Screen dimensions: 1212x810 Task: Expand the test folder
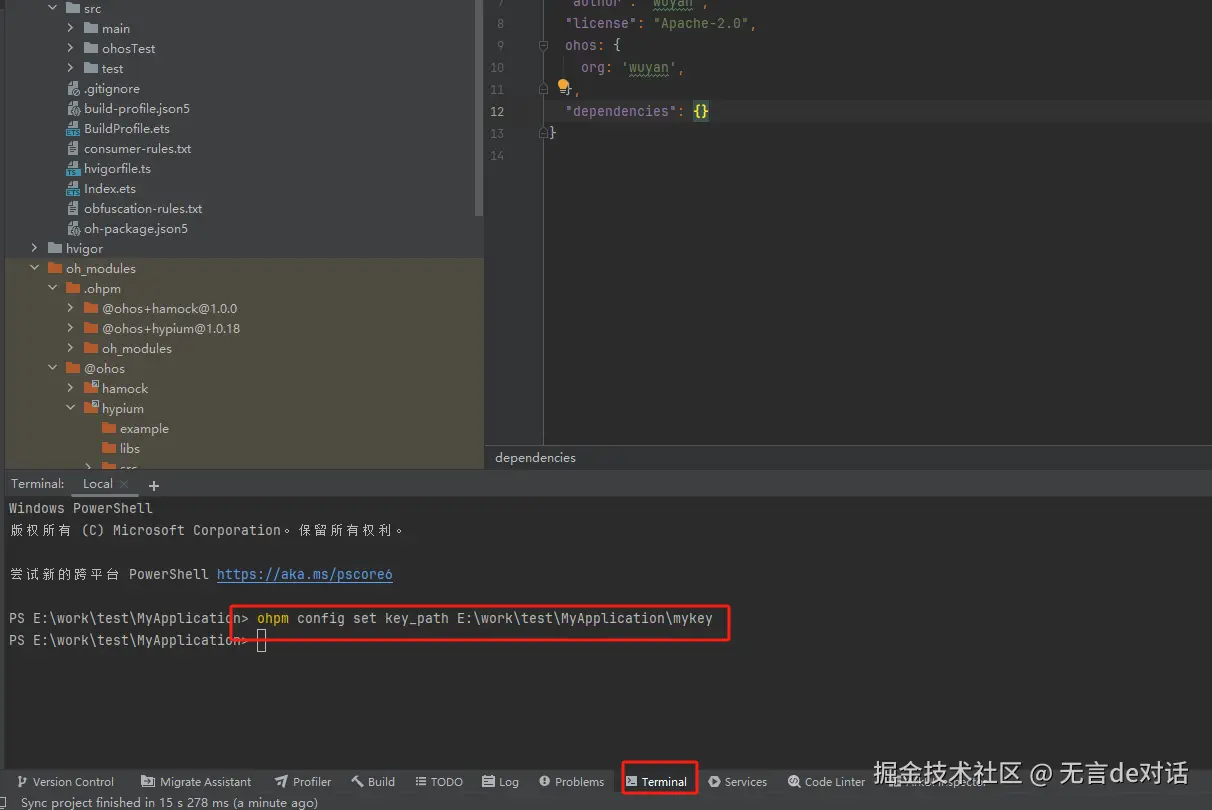tap(70, 68)
